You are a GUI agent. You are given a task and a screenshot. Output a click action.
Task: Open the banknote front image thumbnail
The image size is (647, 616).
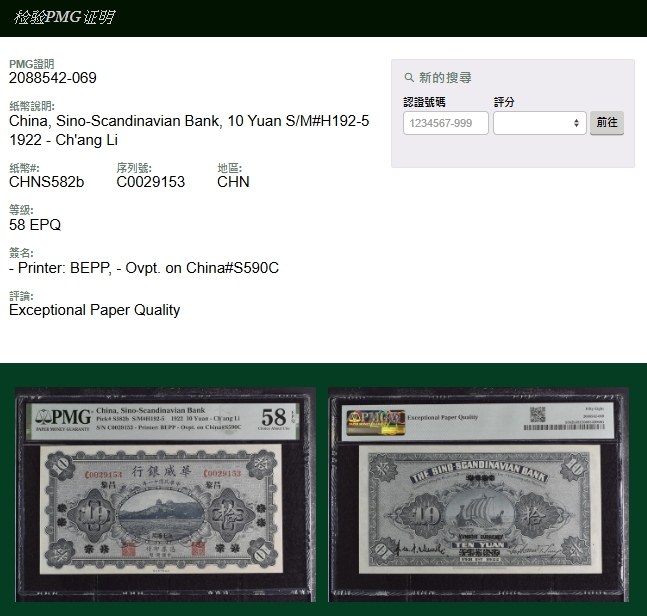[165, 494]
